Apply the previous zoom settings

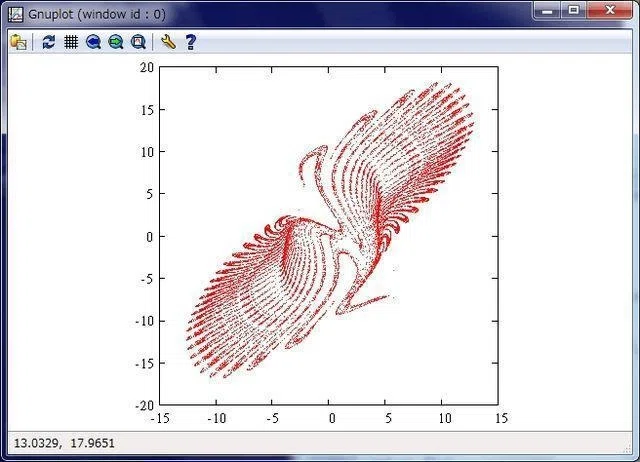click(x=93, y=42)
